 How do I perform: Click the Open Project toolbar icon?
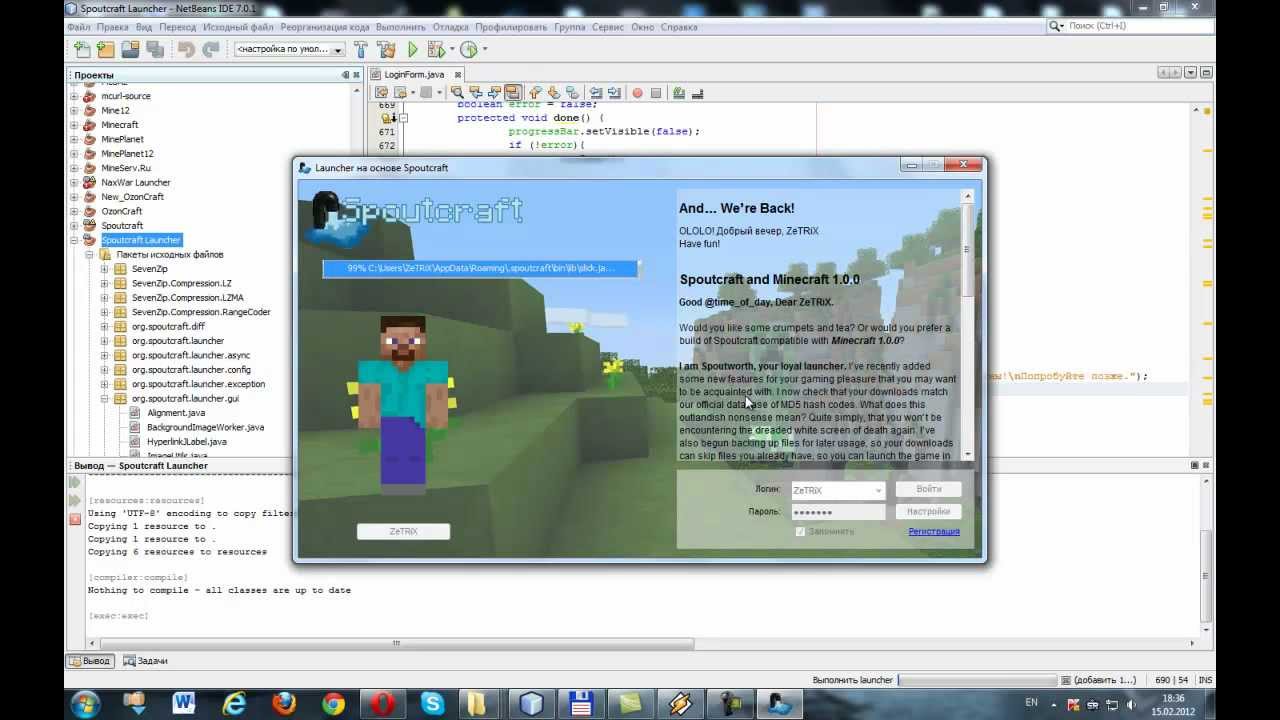[130, 49]
